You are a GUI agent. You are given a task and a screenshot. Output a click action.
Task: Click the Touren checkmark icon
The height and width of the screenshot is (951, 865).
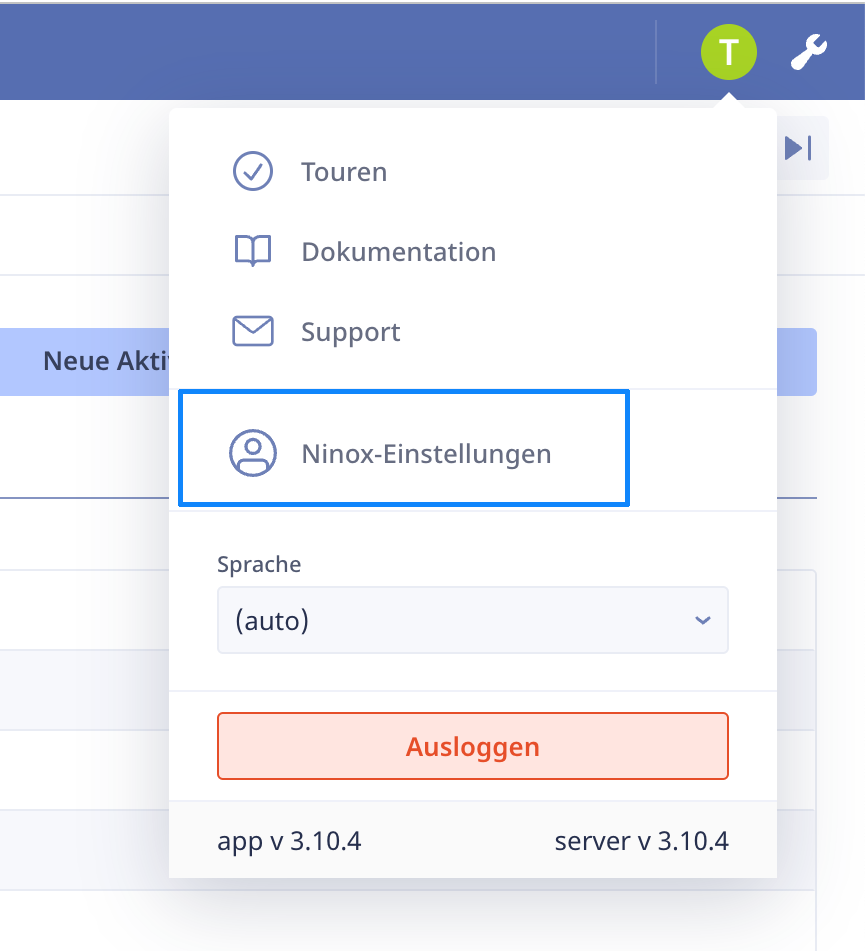pyautogui.click(x=253, y=171)
